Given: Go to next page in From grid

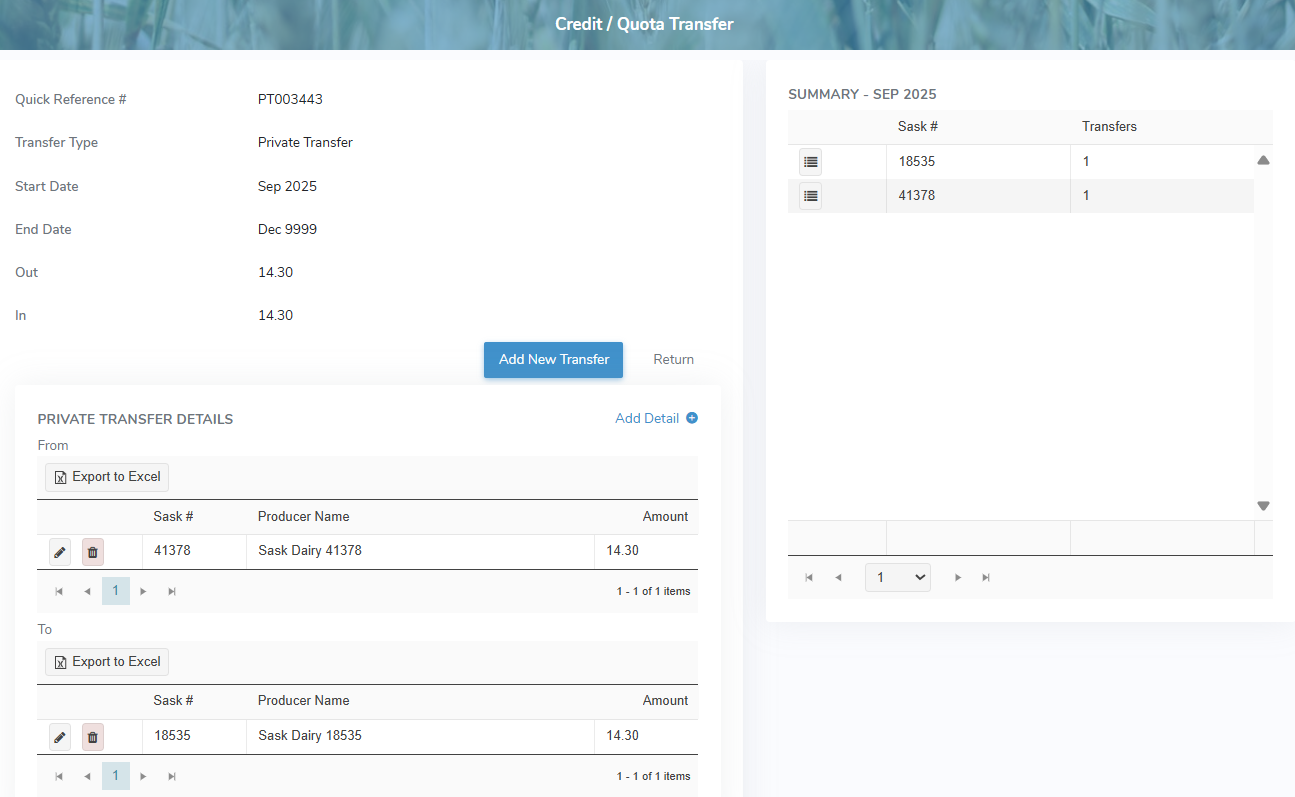Looking at the screenshot, I should click(x=144, y=592).
